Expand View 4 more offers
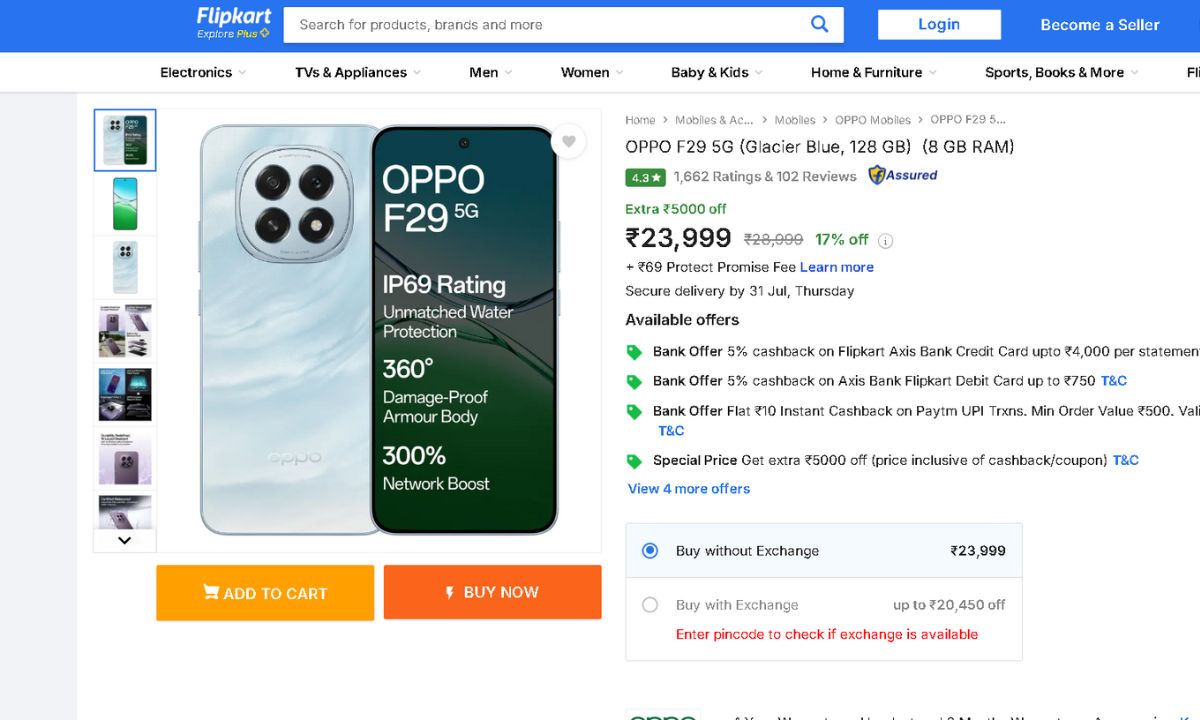This screenshot has height=720, width=1200. [688, 489]
